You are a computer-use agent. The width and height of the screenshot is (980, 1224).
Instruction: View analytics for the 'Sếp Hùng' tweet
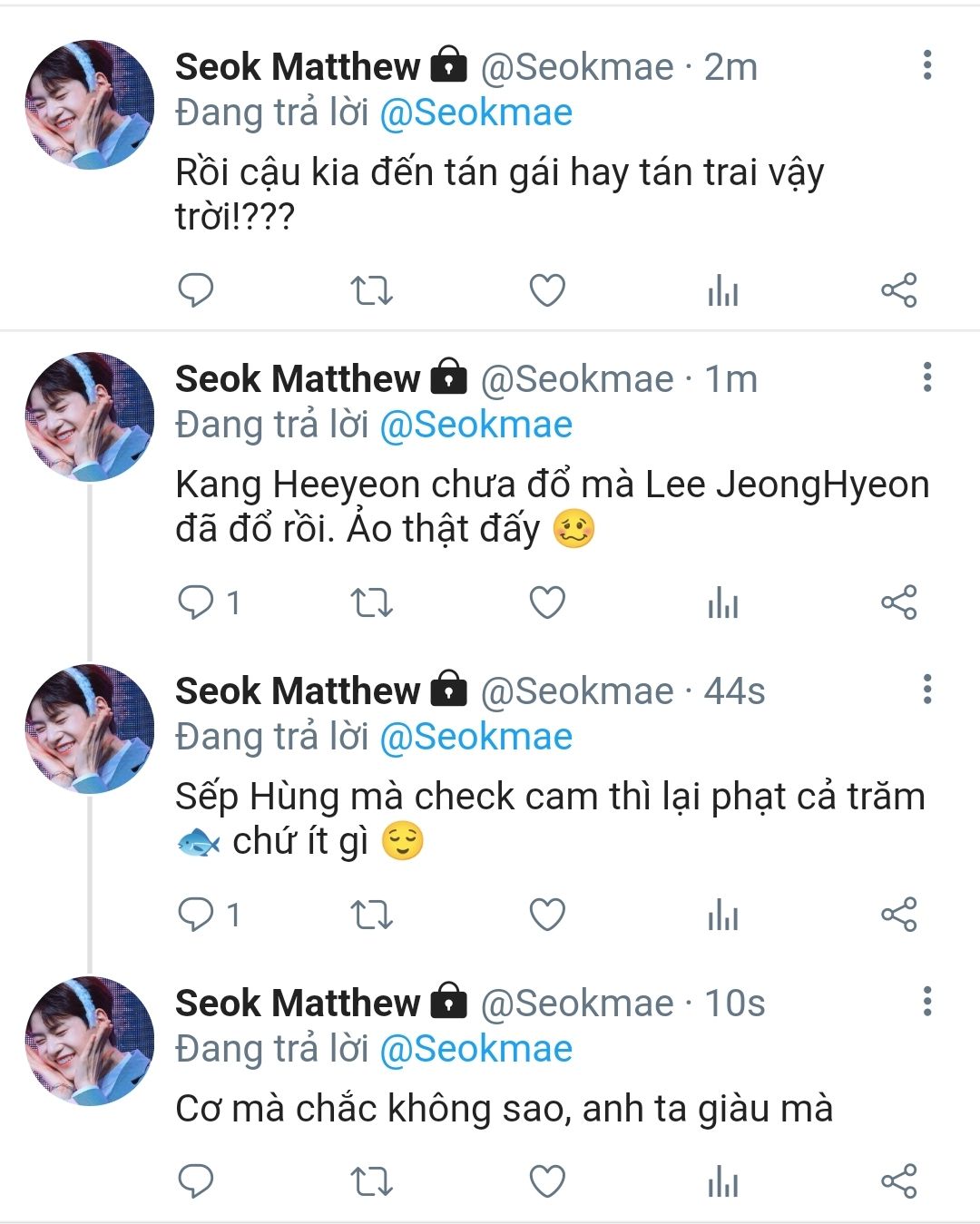pyautogui.click(x=722, y=915)
